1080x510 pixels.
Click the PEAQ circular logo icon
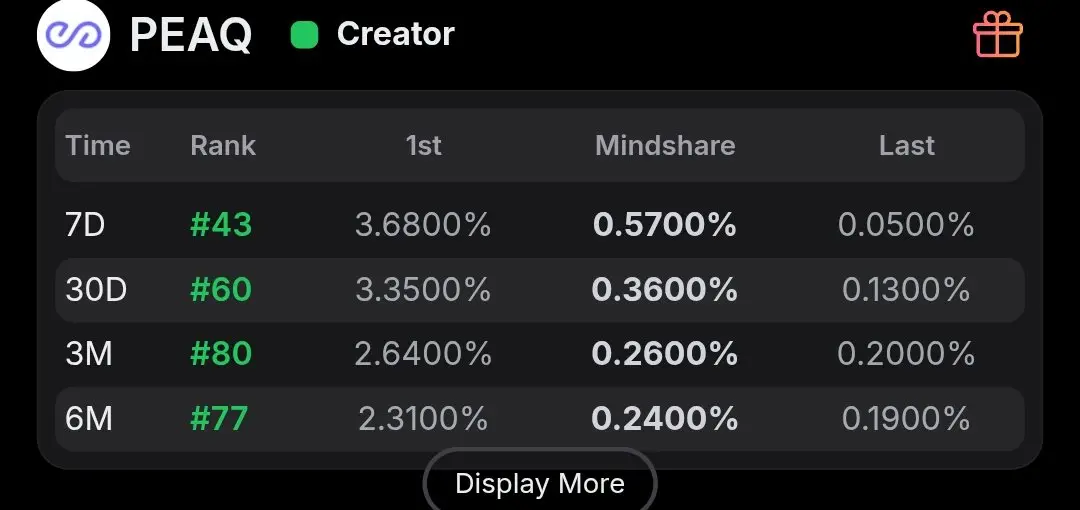point(73,34)
